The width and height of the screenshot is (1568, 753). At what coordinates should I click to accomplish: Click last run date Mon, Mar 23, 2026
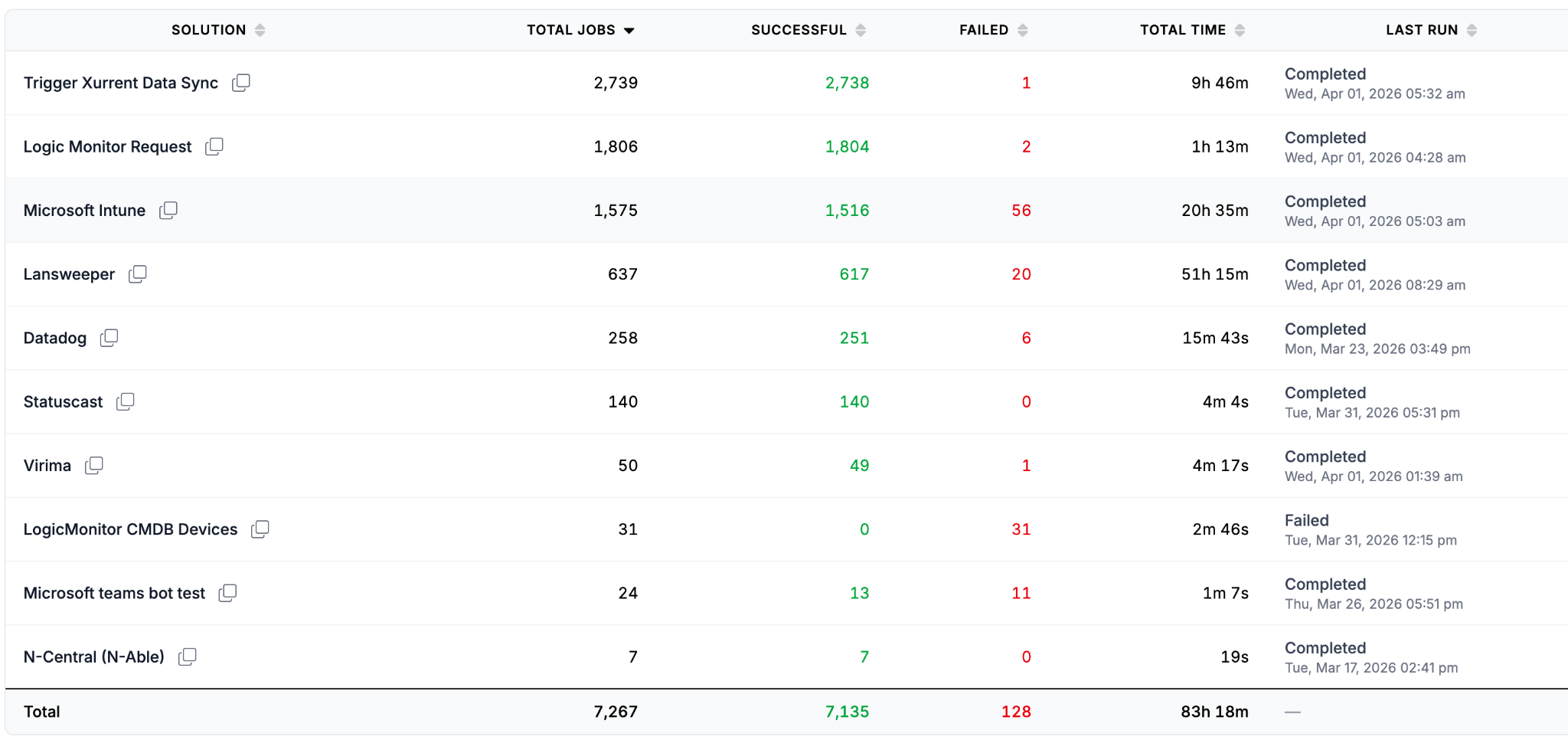coord(1377,349)
